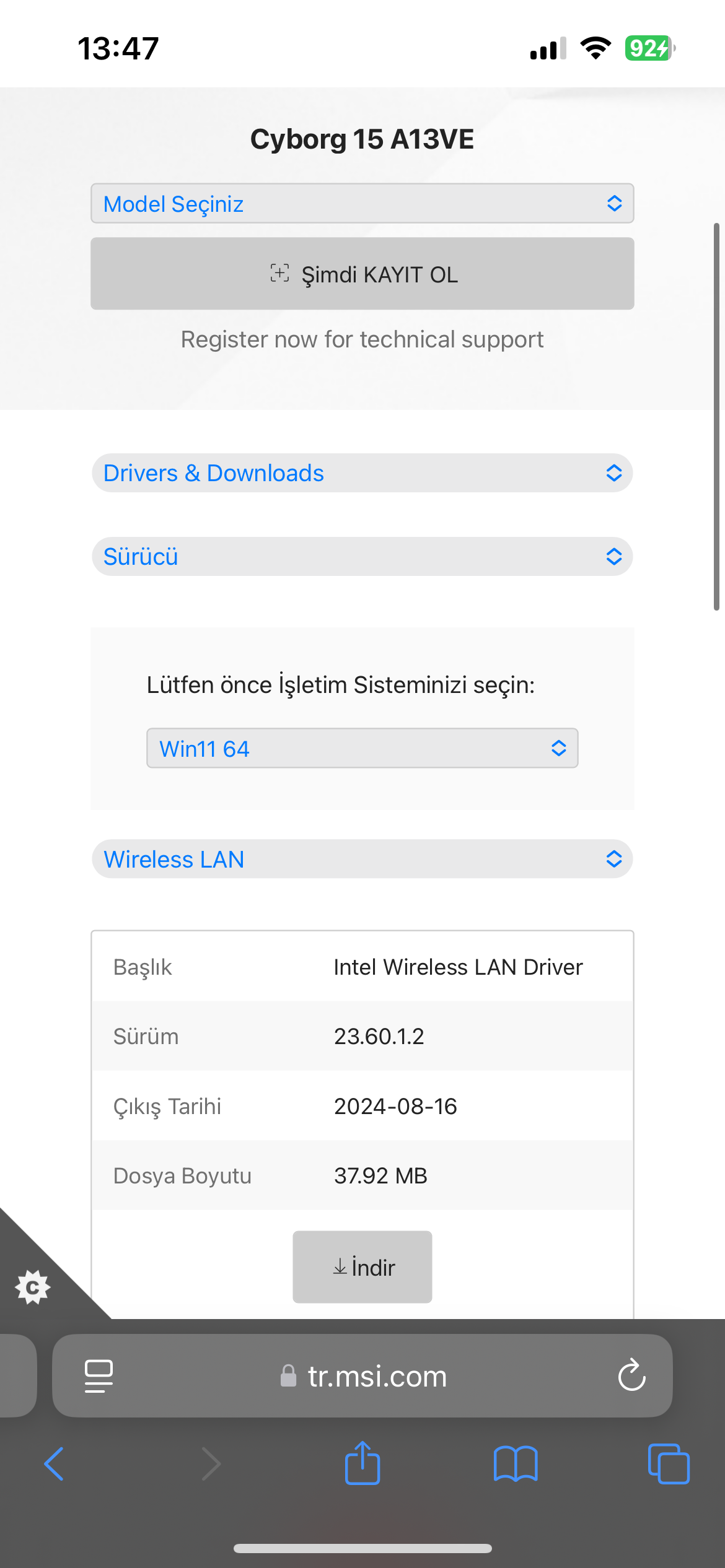Select release date 2024-08-16
The height and width of the screenshot is (1568, 725).
coord(396,1106)
